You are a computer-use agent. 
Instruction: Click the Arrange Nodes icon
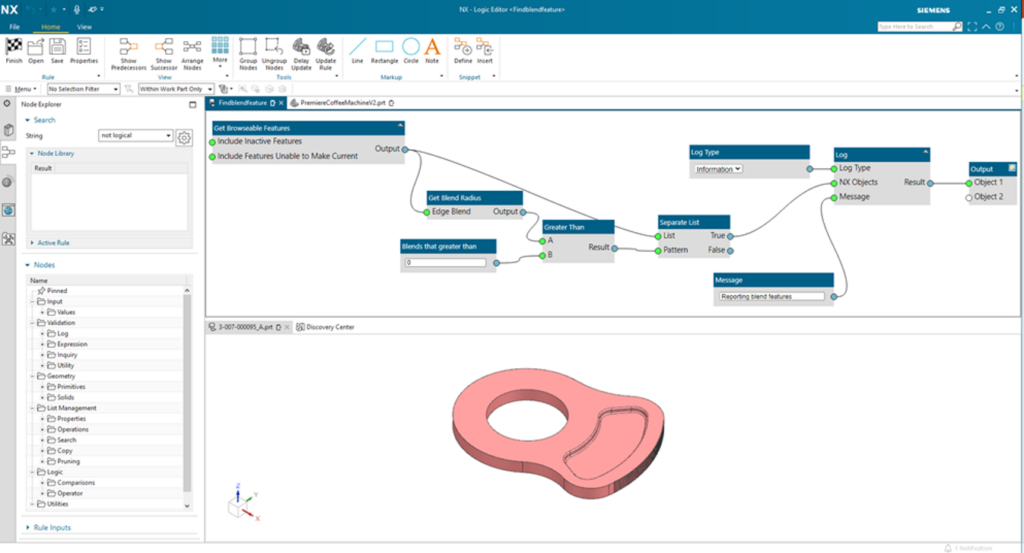tap(192, 47)
